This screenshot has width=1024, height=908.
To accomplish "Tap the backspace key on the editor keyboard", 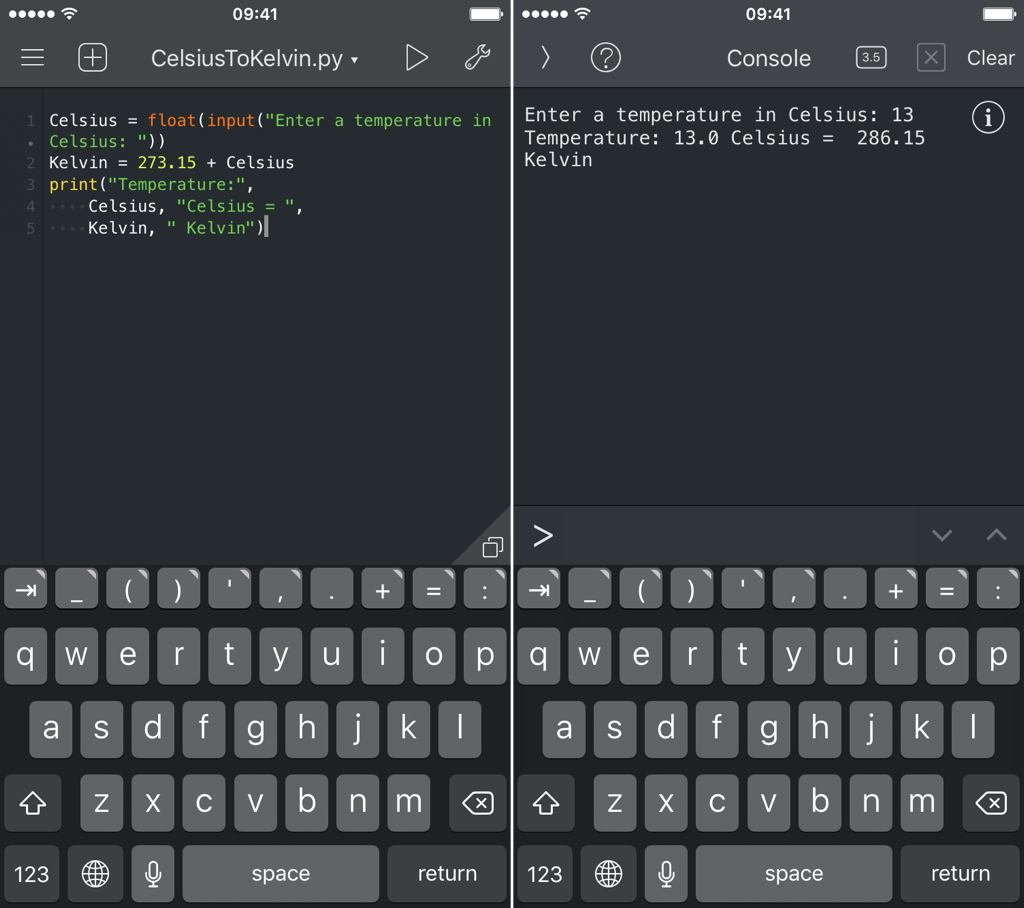I will click(x=478, y=803).
